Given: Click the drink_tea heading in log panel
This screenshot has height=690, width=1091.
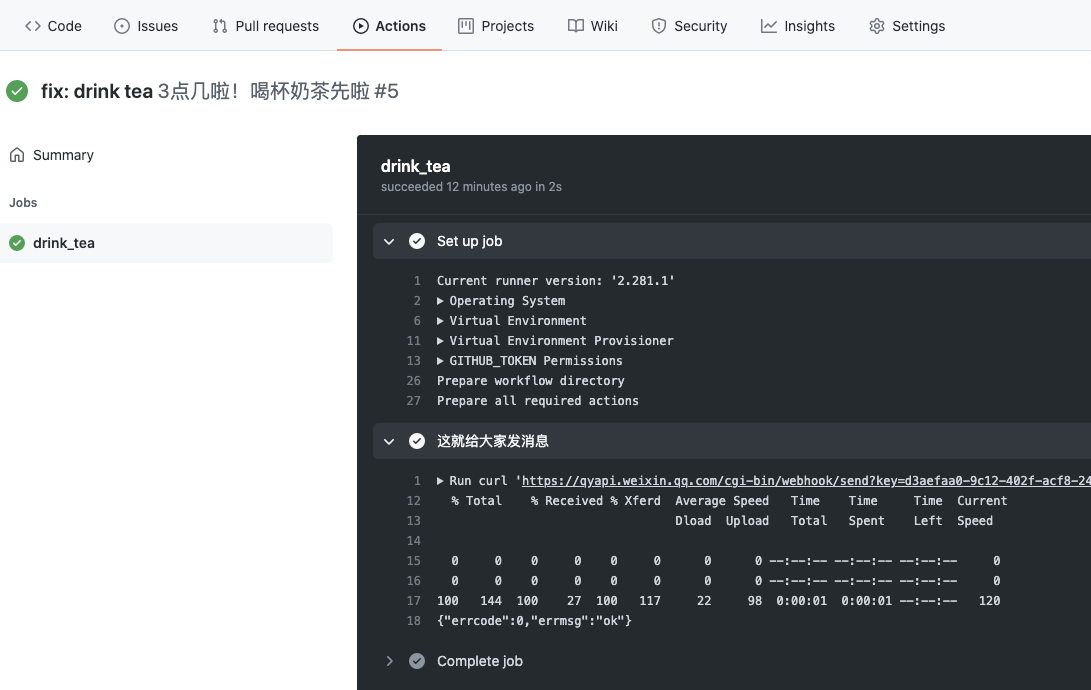Looking at the screenshot, I should (x=415, y=166).
